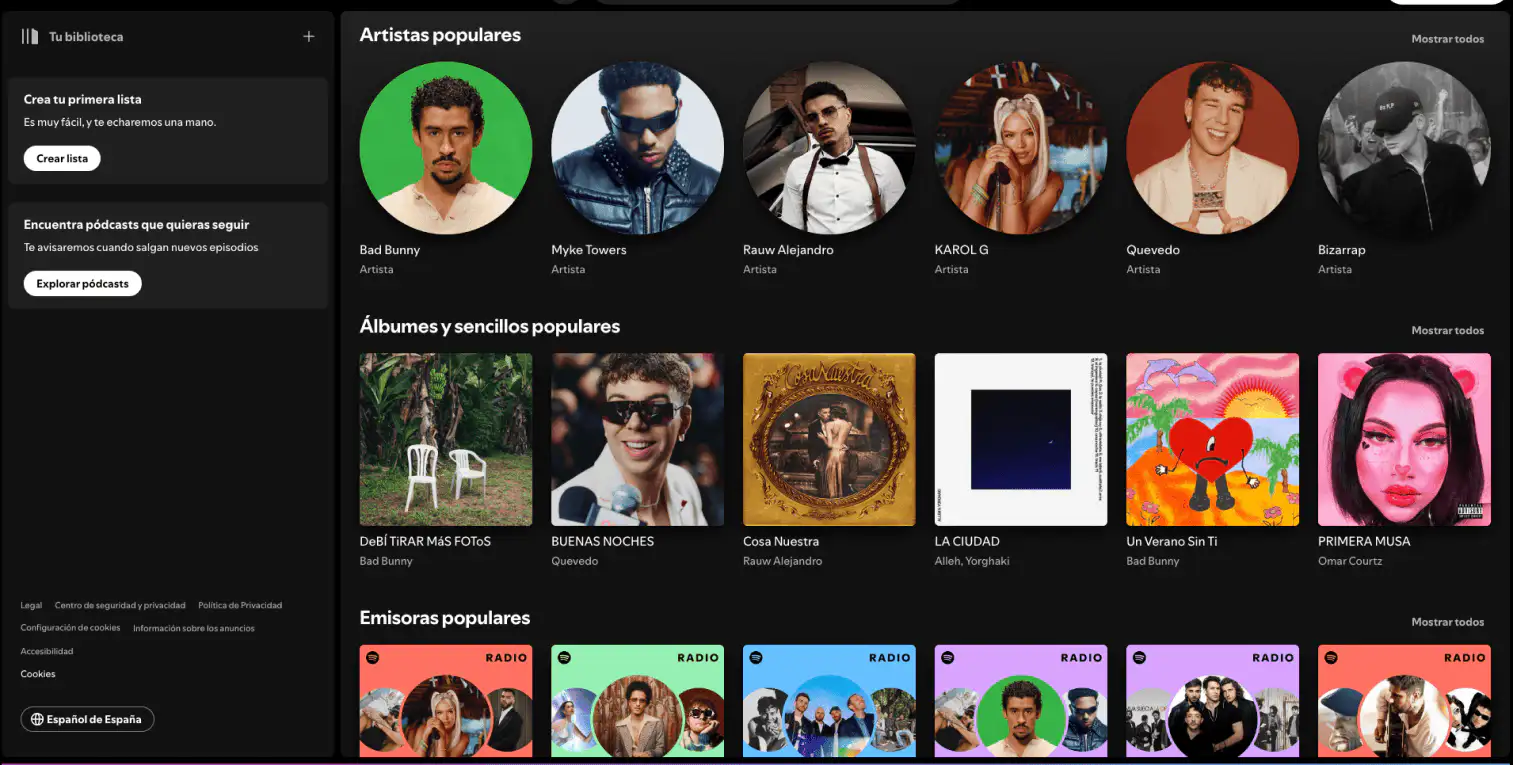This screenshot has height=765, width=1513.
Task: Click the Álbumes y sencillos populares heading
Action: [x=490, y=327]
